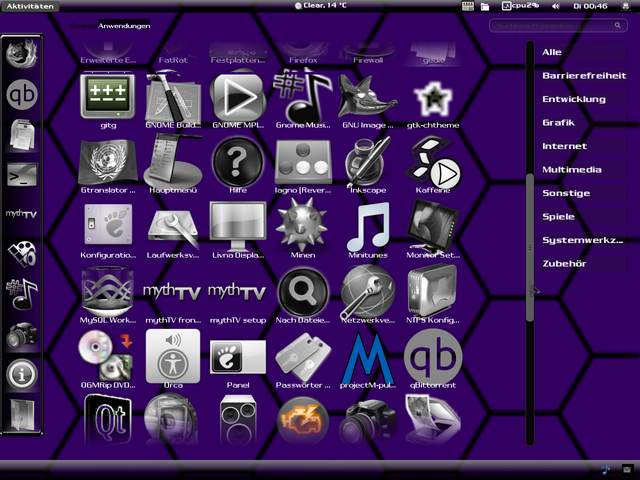Screen dimensions: 640x480
Task: Open the music note icon in dock
Action: 22,294
